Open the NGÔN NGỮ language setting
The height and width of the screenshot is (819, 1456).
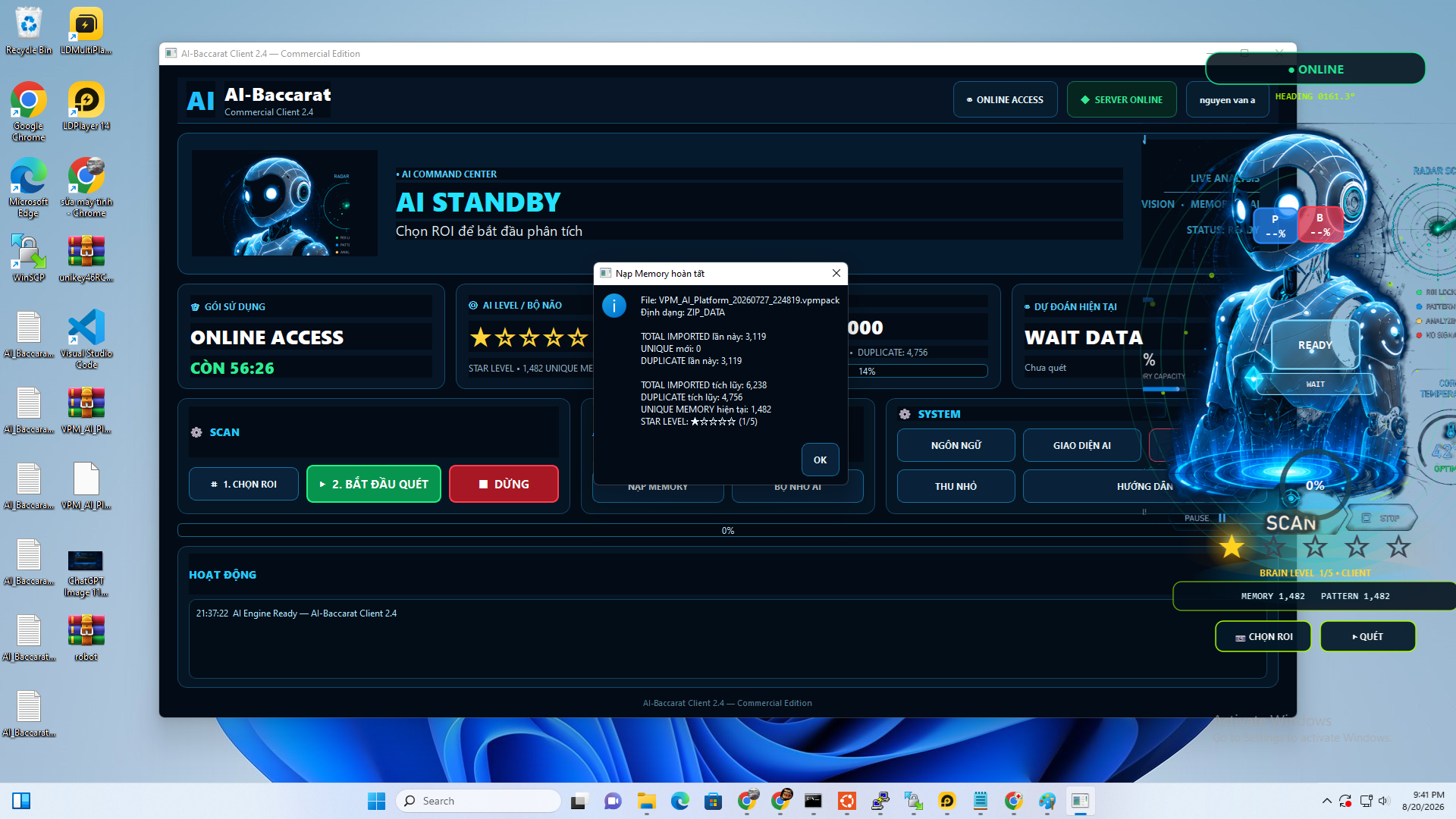tap(955, 445)
